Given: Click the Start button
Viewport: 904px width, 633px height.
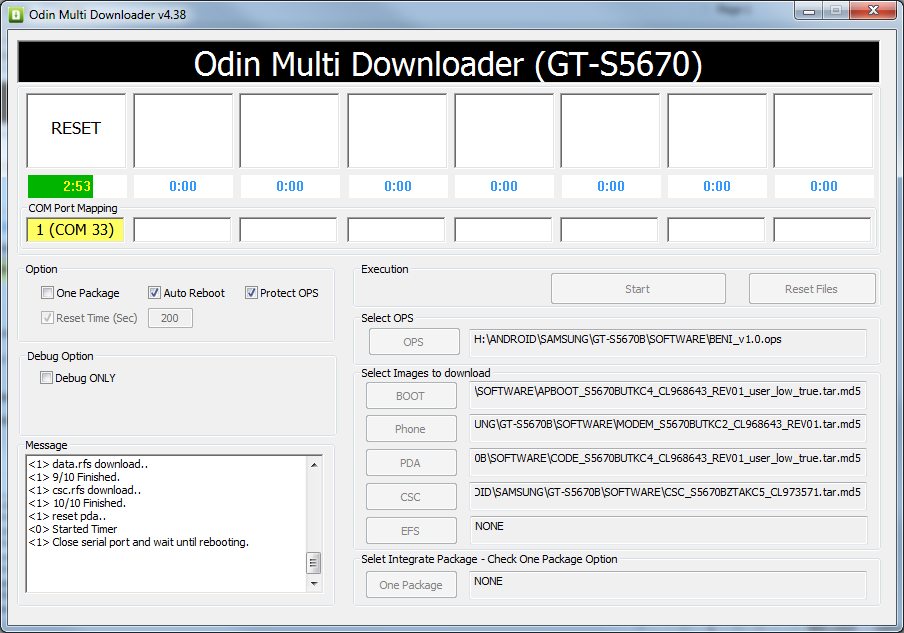Looking at the screenshot, I should (x=638, y=289).
